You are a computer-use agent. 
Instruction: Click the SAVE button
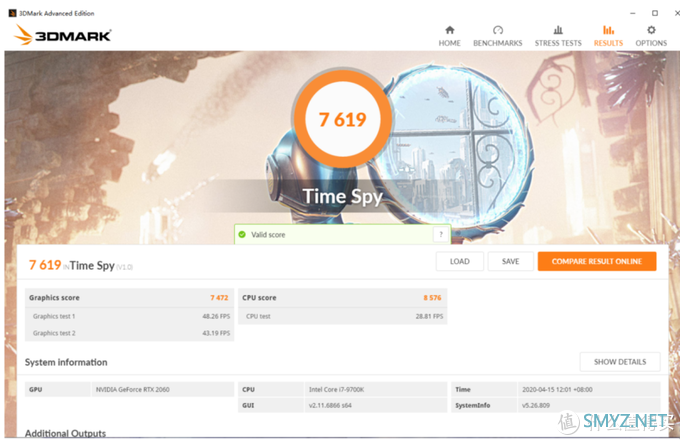[510, 261]
